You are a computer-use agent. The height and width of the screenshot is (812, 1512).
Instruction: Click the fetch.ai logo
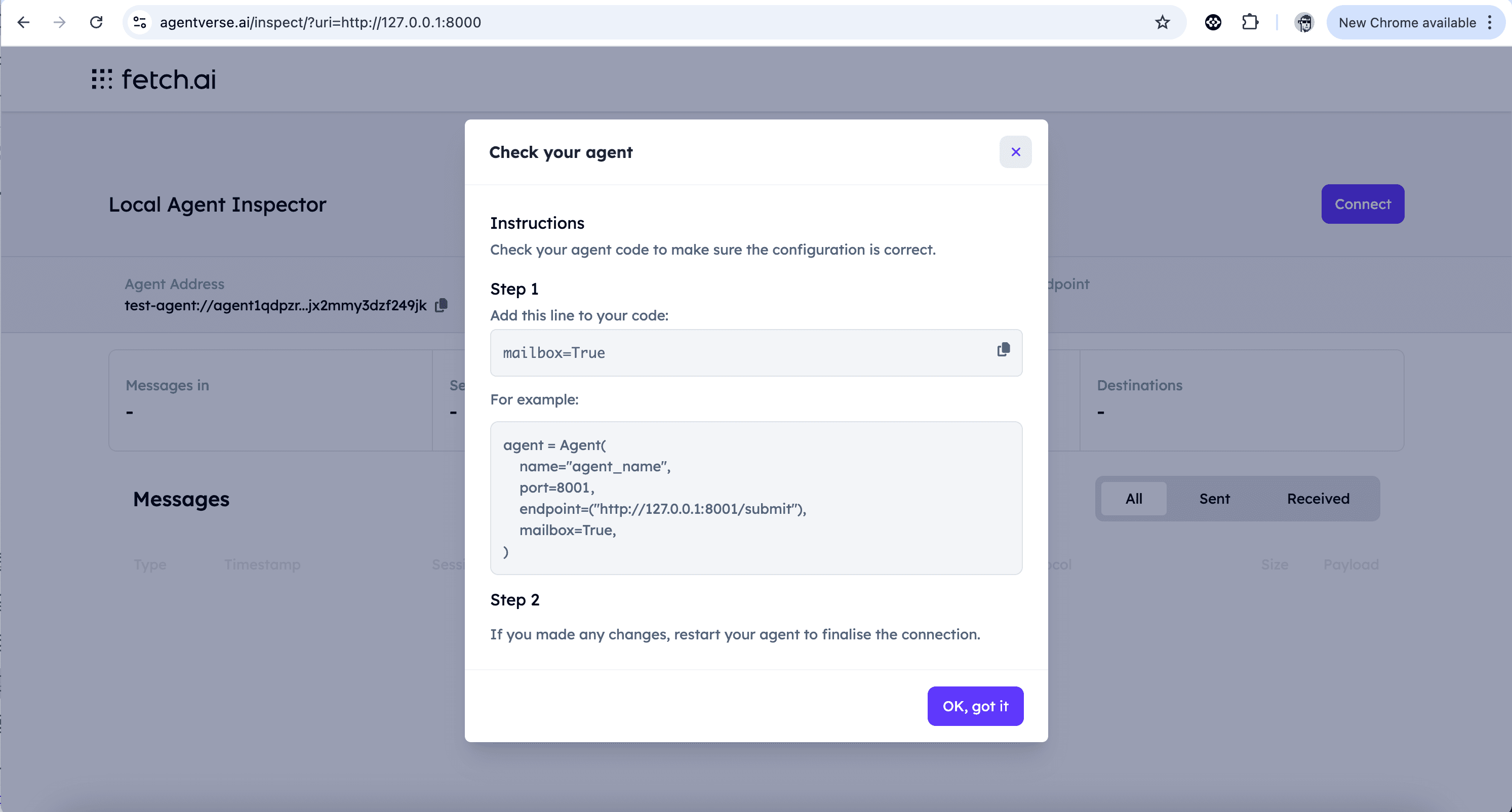pyautogui.click(x=154, y=79)
